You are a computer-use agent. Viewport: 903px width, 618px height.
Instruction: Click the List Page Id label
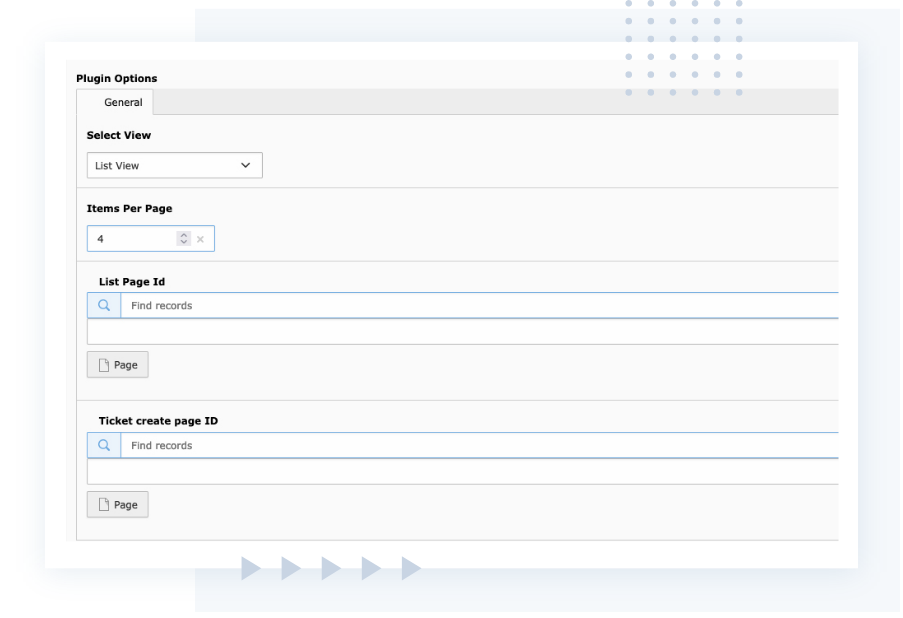pos(132,282)
